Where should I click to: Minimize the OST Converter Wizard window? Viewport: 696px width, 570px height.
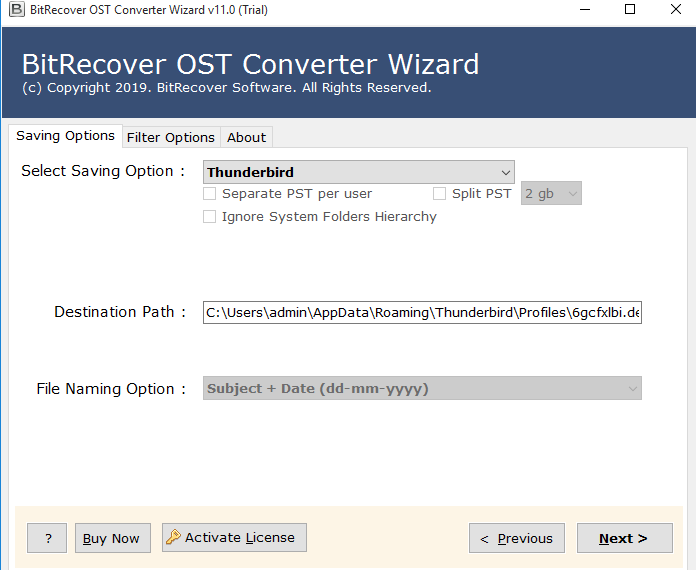[583, 10]
